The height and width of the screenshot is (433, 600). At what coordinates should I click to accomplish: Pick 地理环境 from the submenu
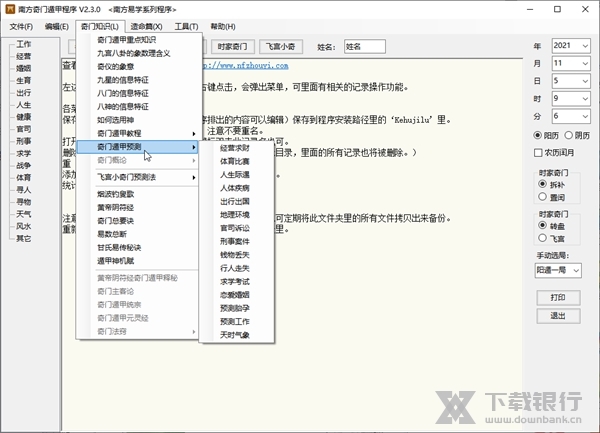237,215
